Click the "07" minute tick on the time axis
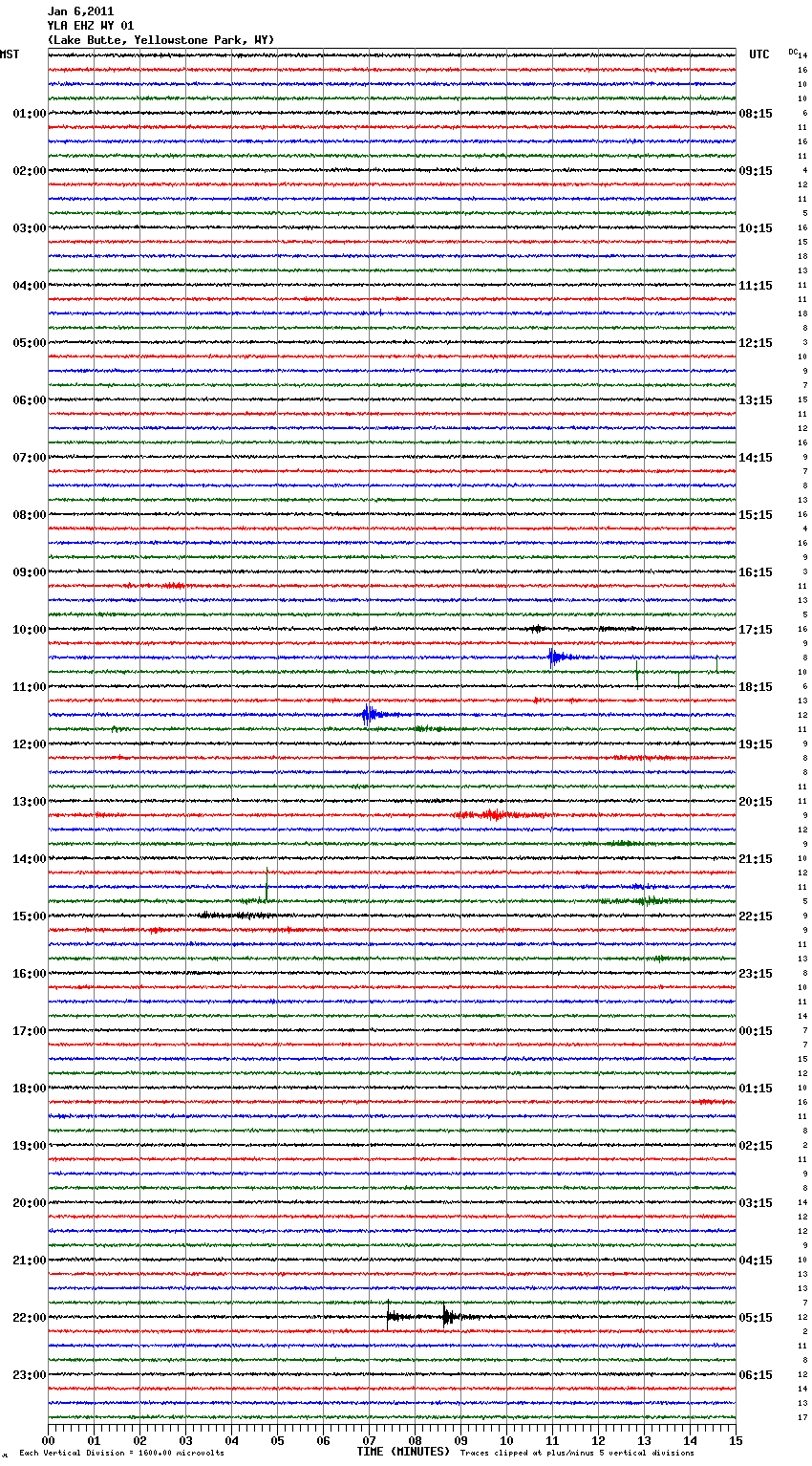 [x=369, y=1440]
